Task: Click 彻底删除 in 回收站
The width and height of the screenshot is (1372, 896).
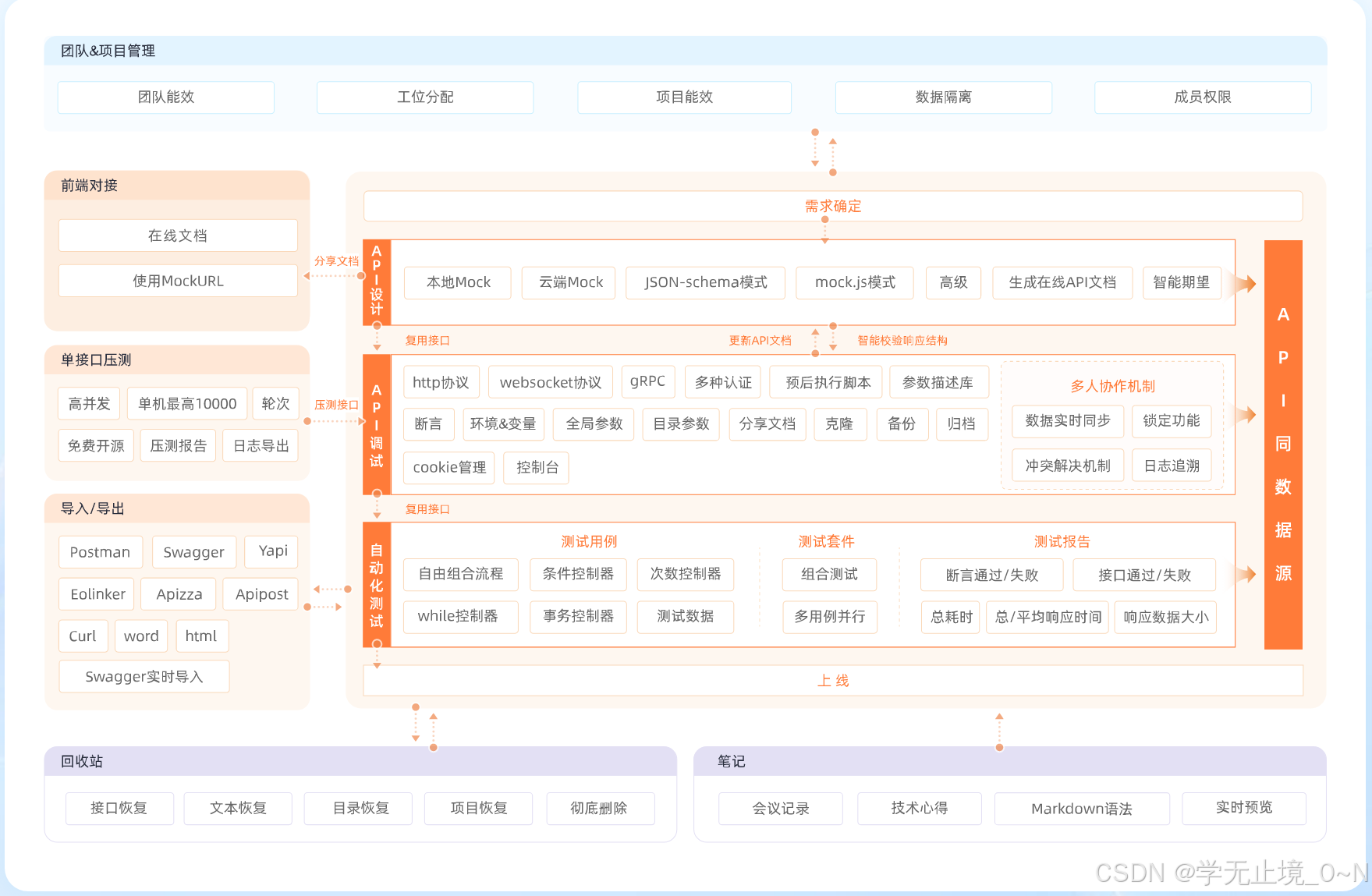Action: point(600,808)
